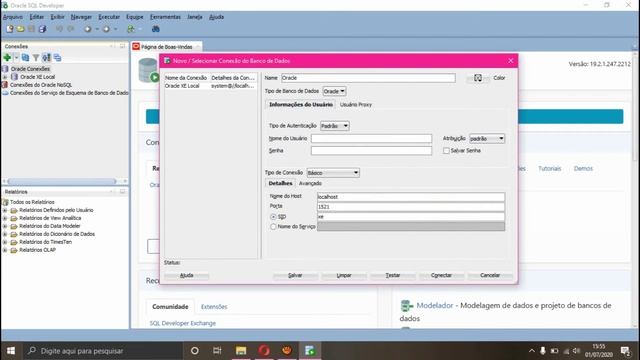
Task: Click the Conexões do Oracle NoSQL icon
Action: tap(5, 85)
